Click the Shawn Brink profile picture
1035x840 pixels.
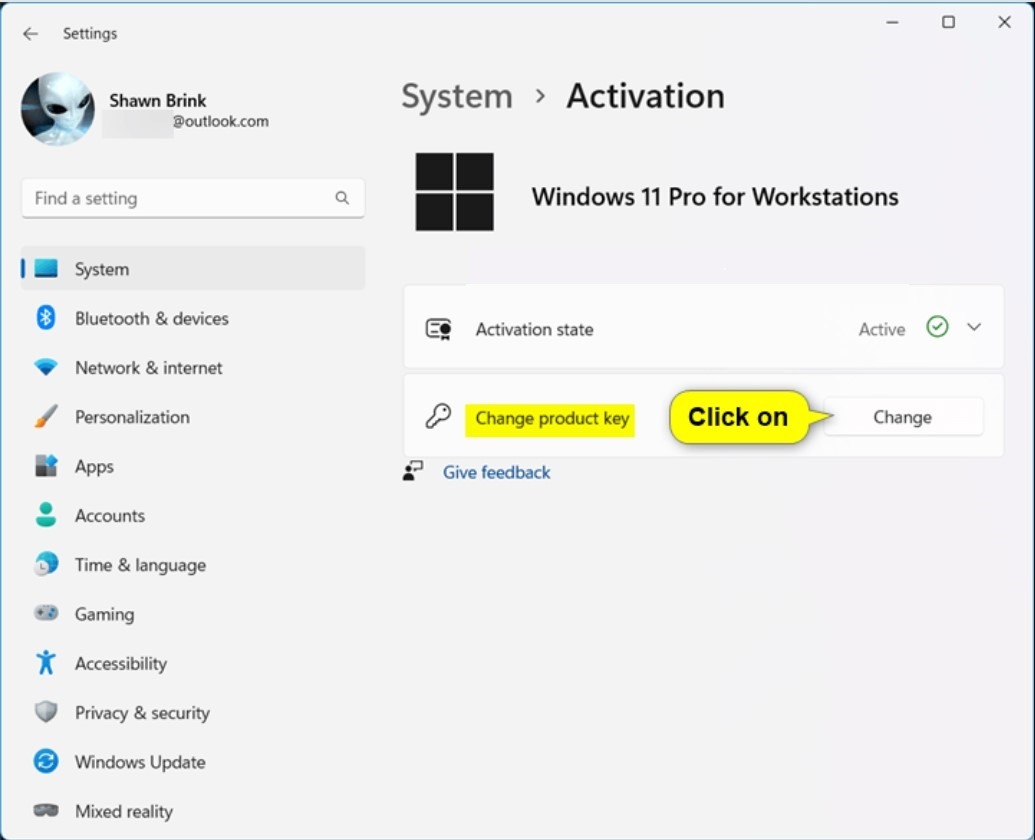pyautogui.click(x=57, y=109)
